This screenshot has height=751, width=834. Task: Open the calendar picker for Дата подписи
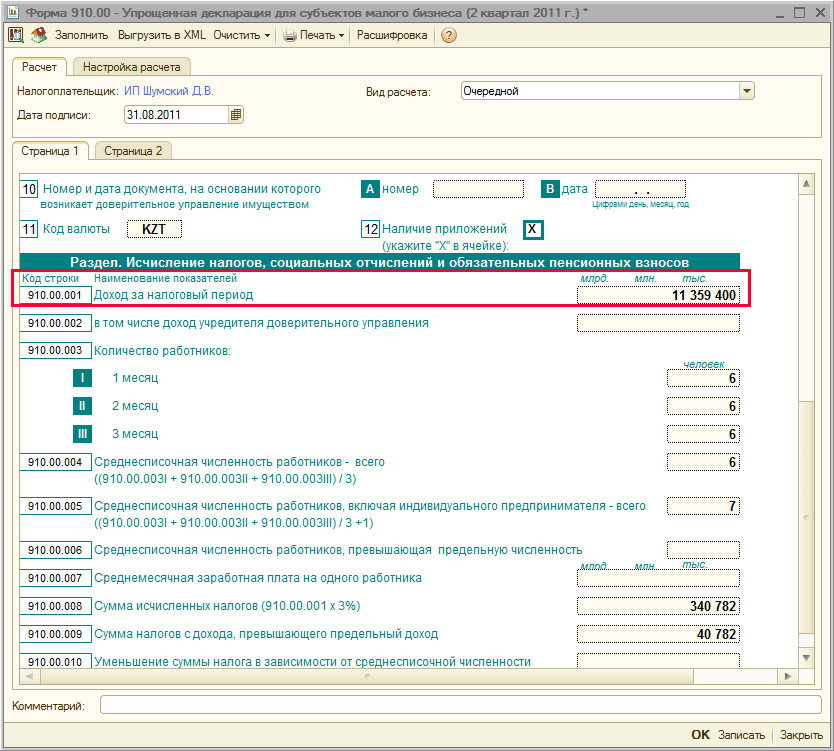236,115
